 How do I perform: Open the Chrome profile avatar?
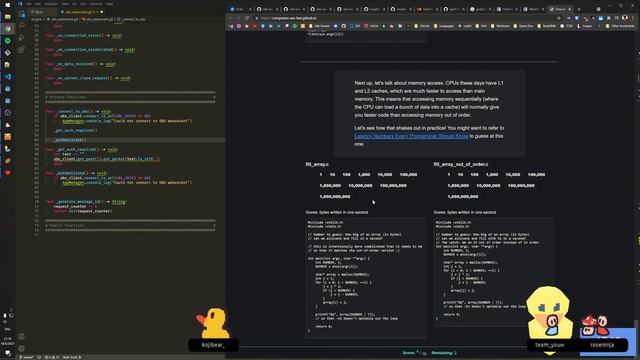coord(625,18)
